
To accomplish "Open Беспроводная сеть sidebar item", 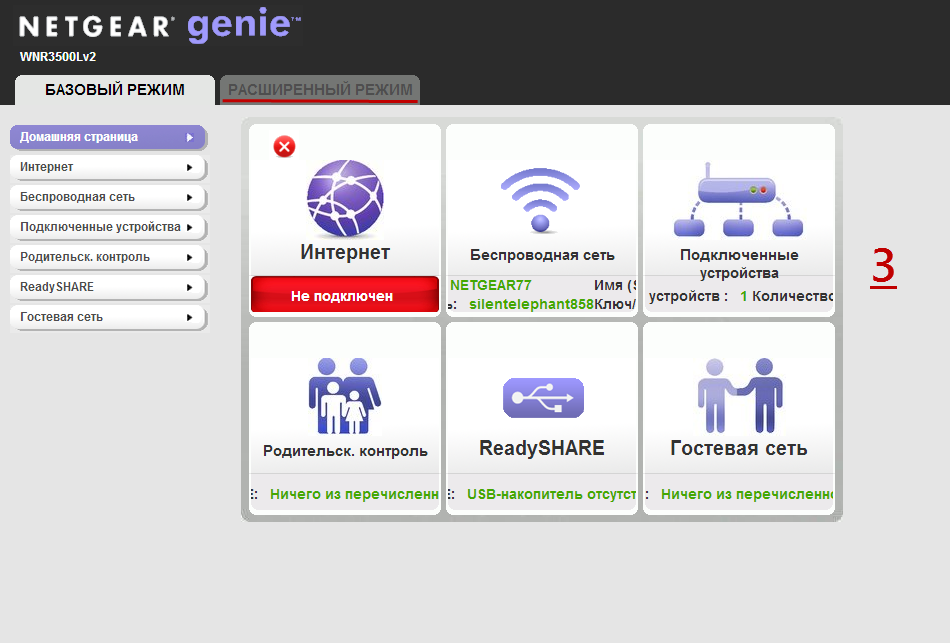I will coord(108,197).
